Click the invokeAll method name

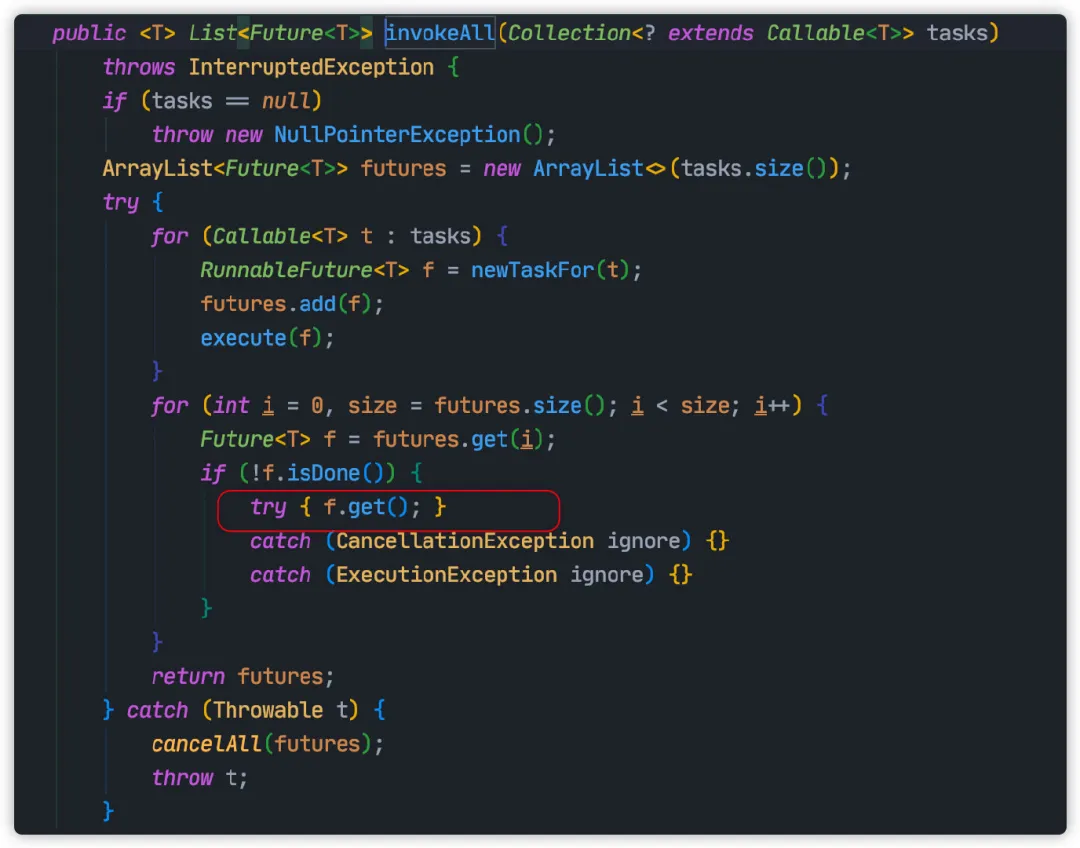[x=439, y=33]
